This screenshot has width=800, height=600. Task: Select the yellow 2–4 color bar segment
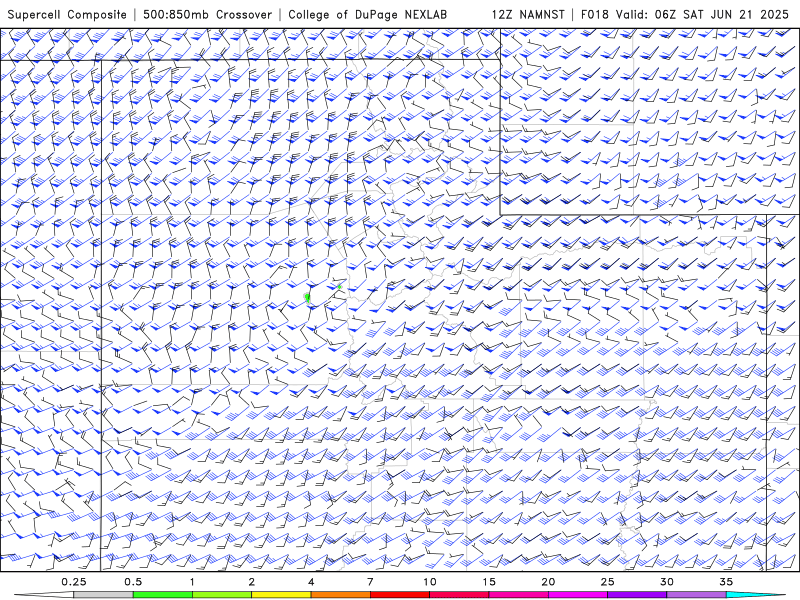281,595
